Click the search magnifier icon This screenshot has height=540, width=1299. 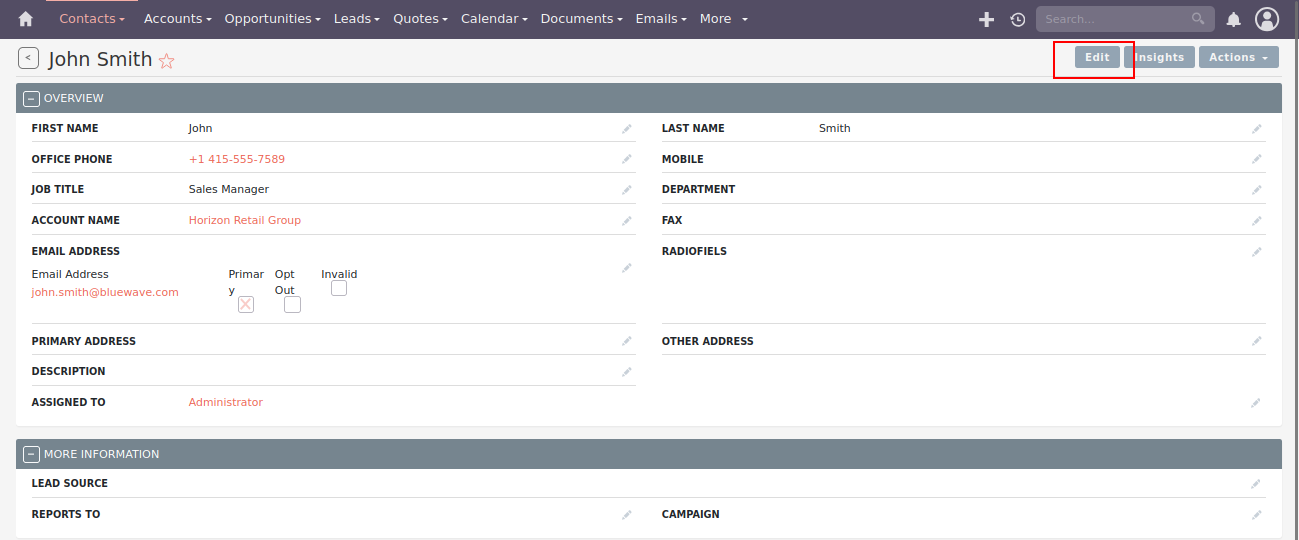[x=1198, y=19]
